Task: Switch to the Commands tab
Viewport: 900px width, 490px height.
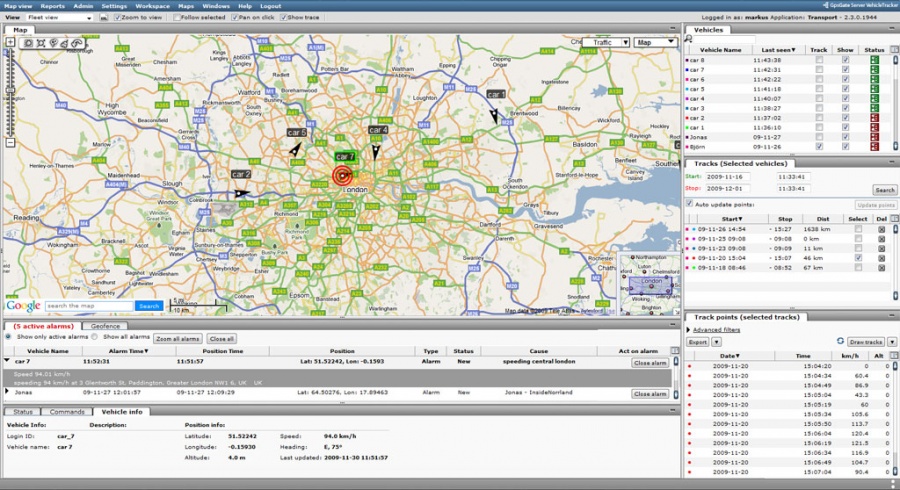Action: pyautogui.click(x=67, y=412)
